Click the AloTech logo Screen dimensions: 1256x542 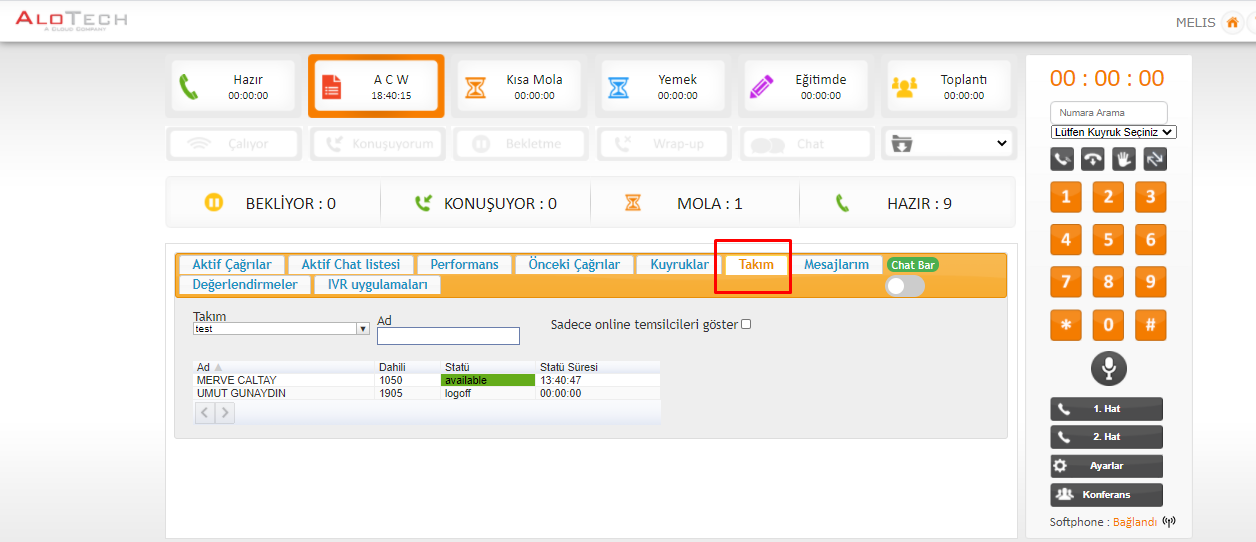click(x=71, y=21)
